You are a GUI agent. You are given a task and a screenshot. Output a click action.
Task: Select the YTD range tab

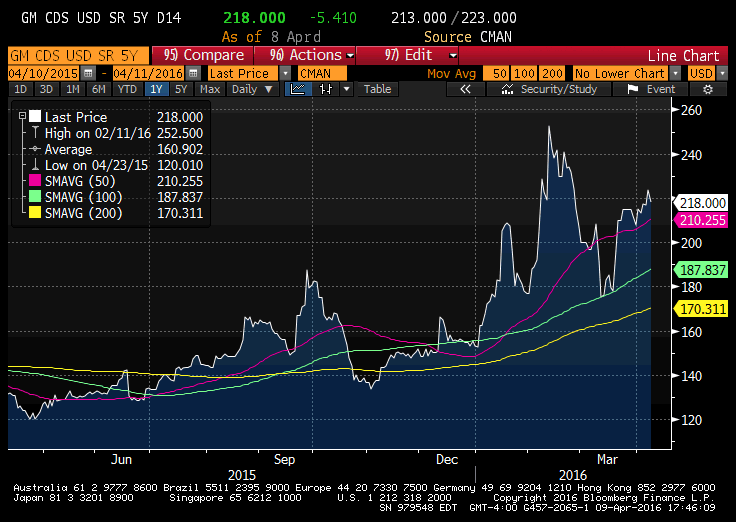[x=127, y=89]
